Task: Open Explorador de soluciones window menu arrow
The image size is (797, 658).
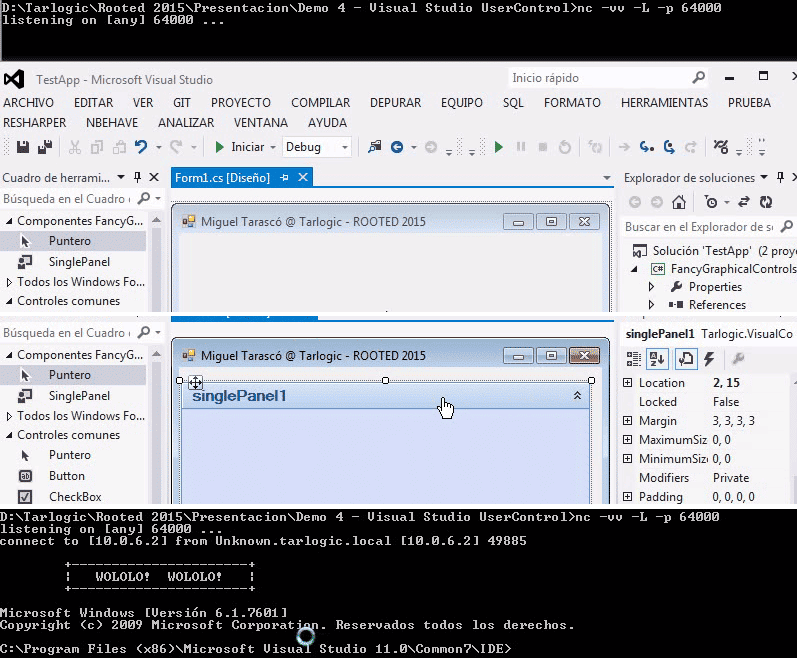Action: point(764,177)
